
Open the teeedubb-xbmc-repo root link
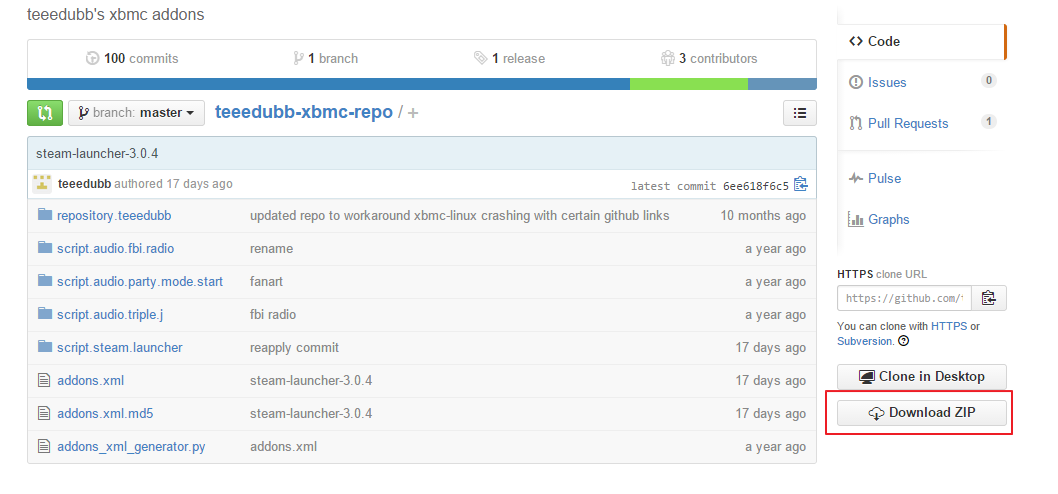[304, 112]
